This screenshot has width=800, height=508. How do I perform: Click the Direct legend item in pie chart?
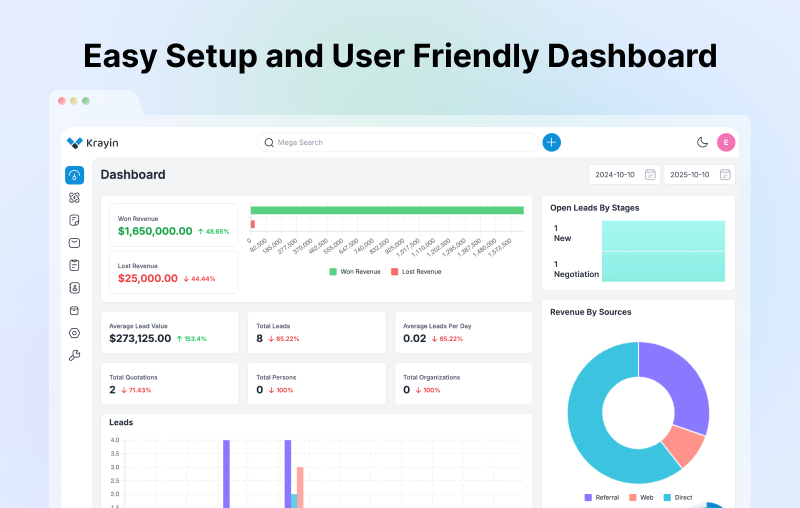click(679, 497)
